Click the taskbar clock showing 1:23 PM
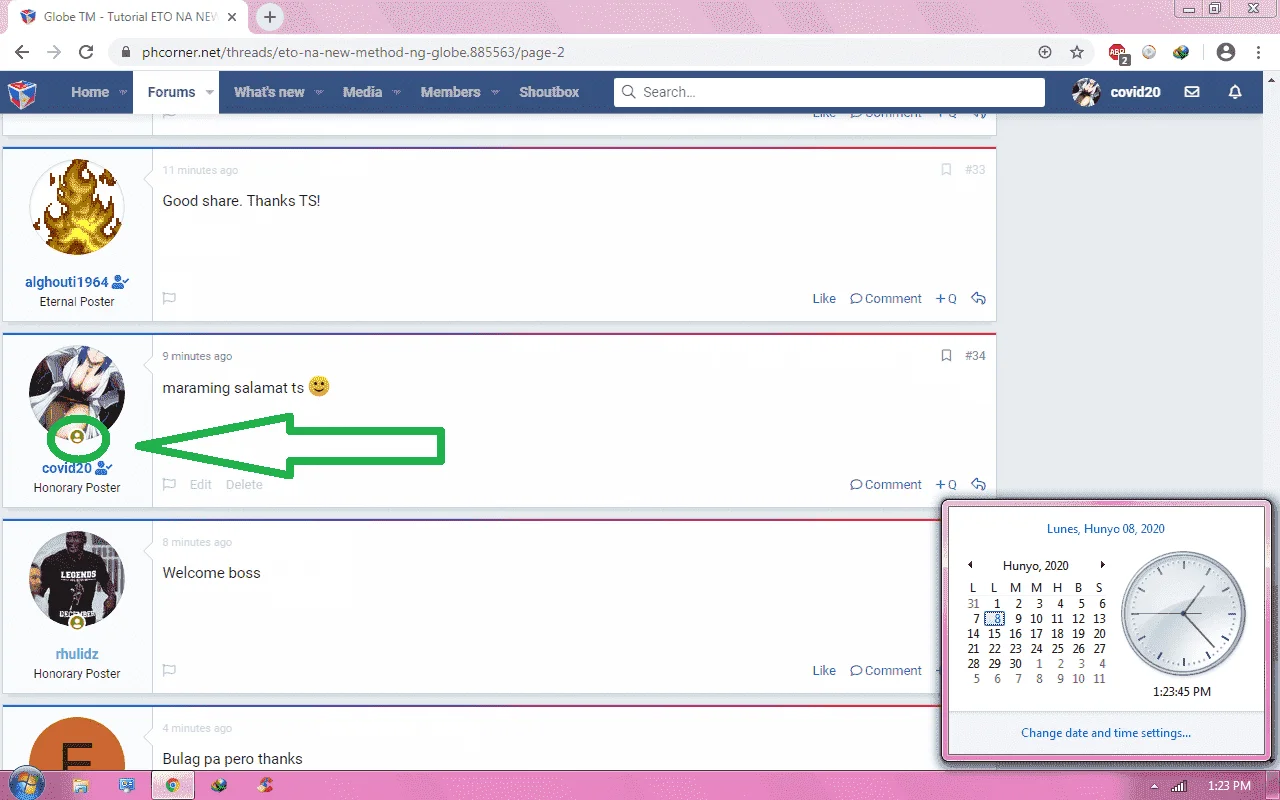The height and width of the screenshot is (800, 1280). [1229, 786]
